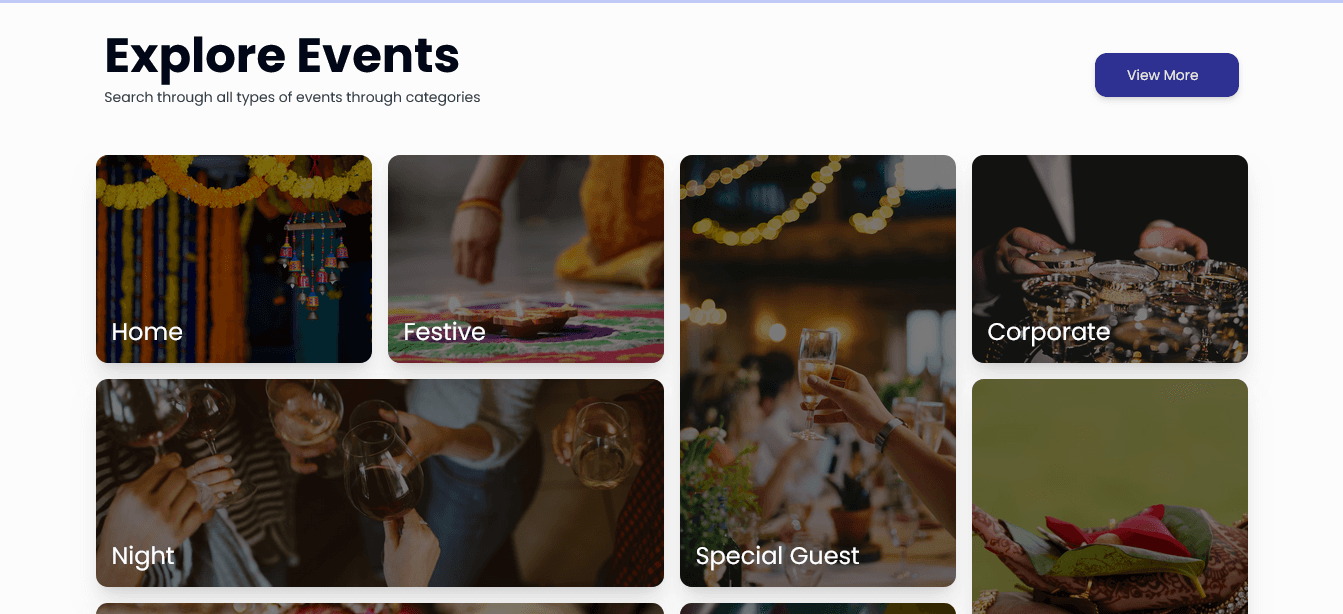Open the Corporate events category card
1343x614 pixels.
(x=1109, y=258)
